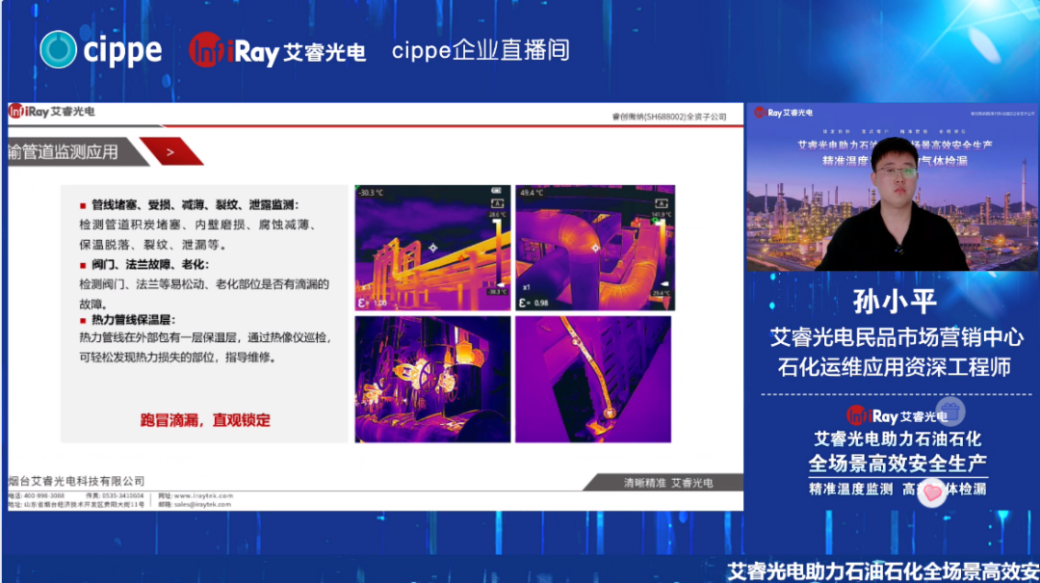Open the presenter webcam video
Image resolution: width=1040 pixels, height=583 pixels.
892,187
